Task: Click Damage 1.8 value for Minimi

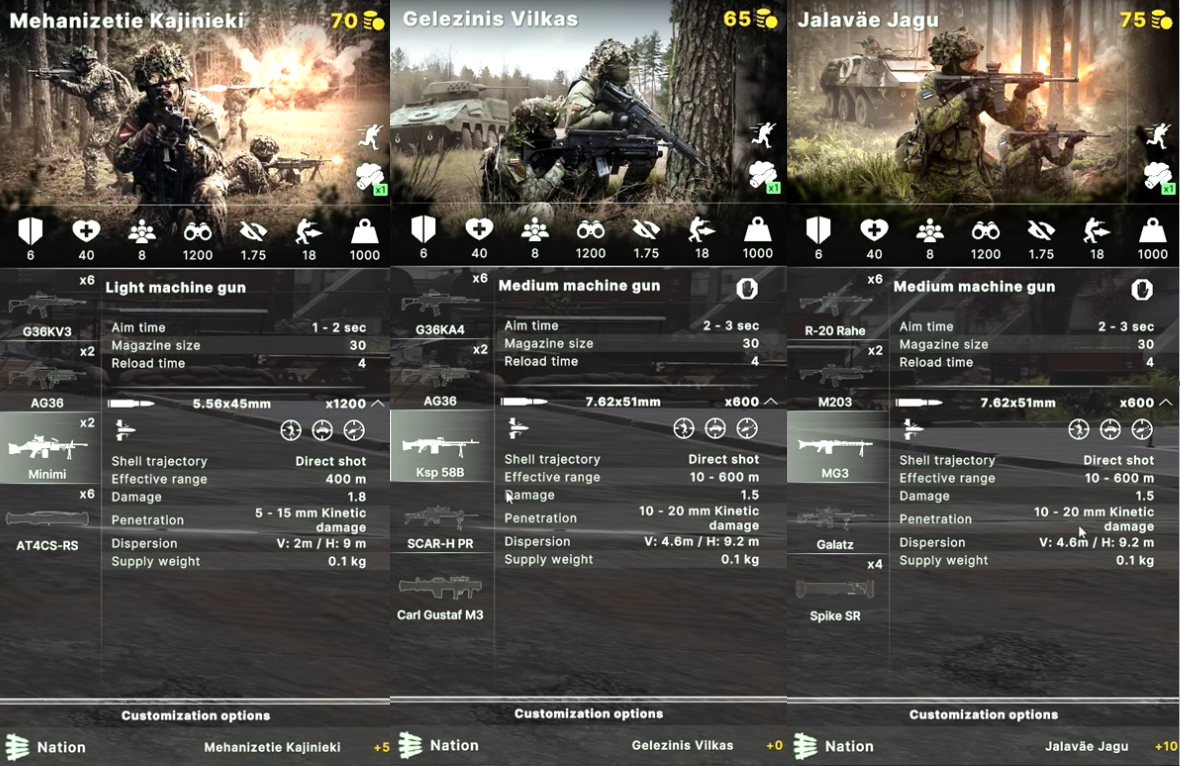Action: click(x=357, y=497)
